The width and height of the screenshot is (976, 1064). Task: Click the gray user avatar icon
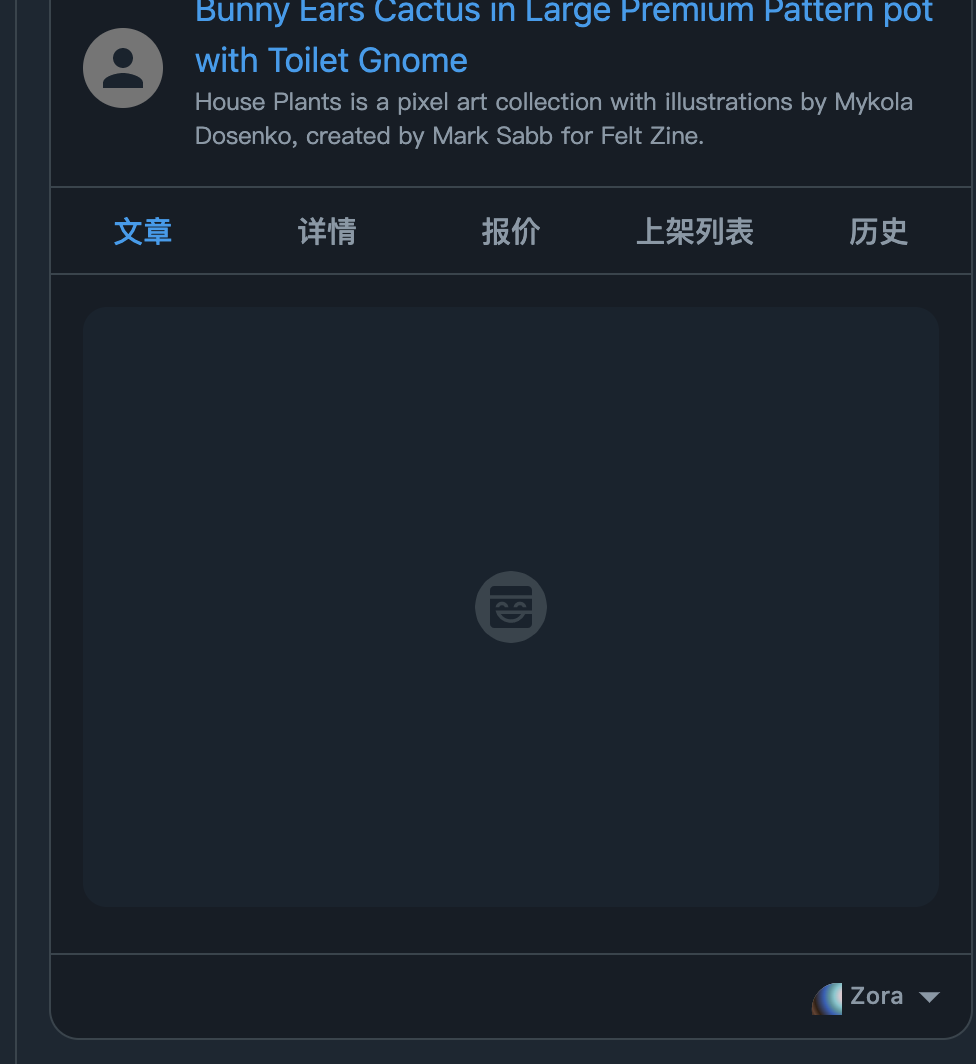[x=123, y=68]
